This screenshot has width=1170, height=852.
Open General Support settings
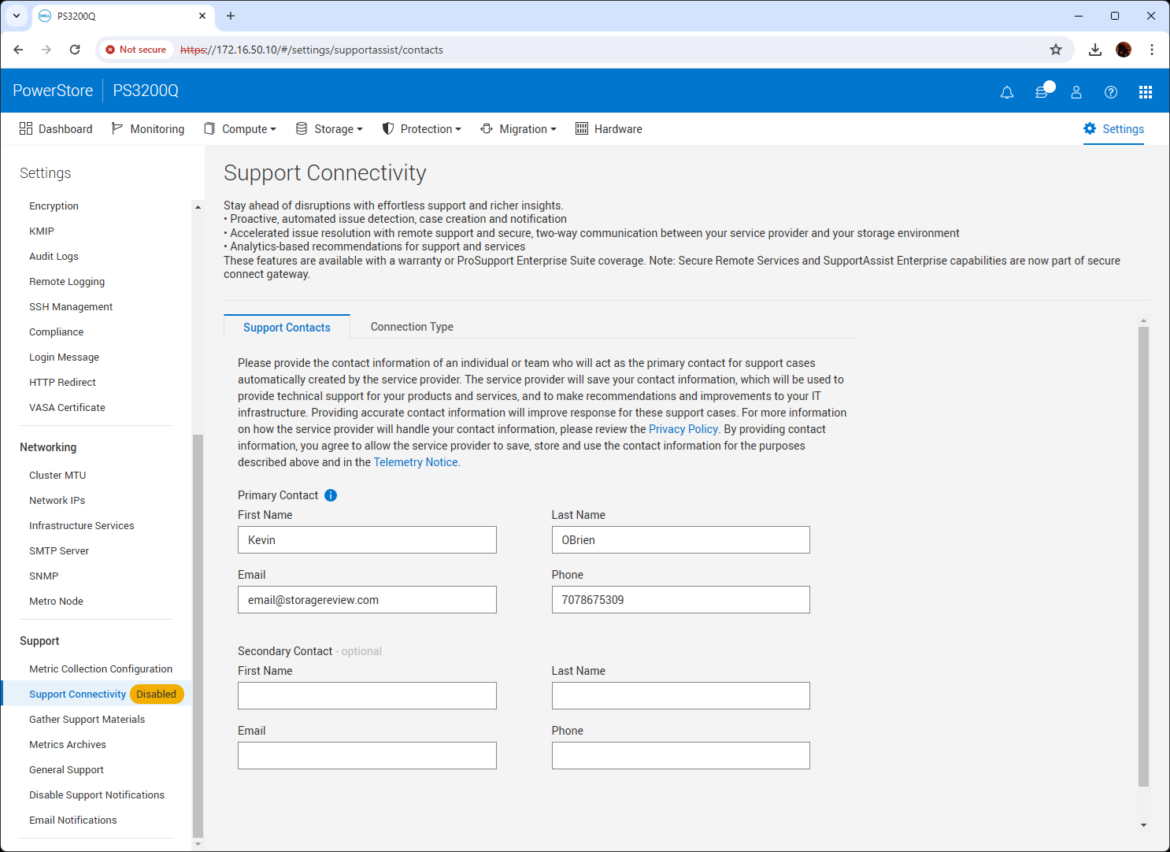coord(66,770)
